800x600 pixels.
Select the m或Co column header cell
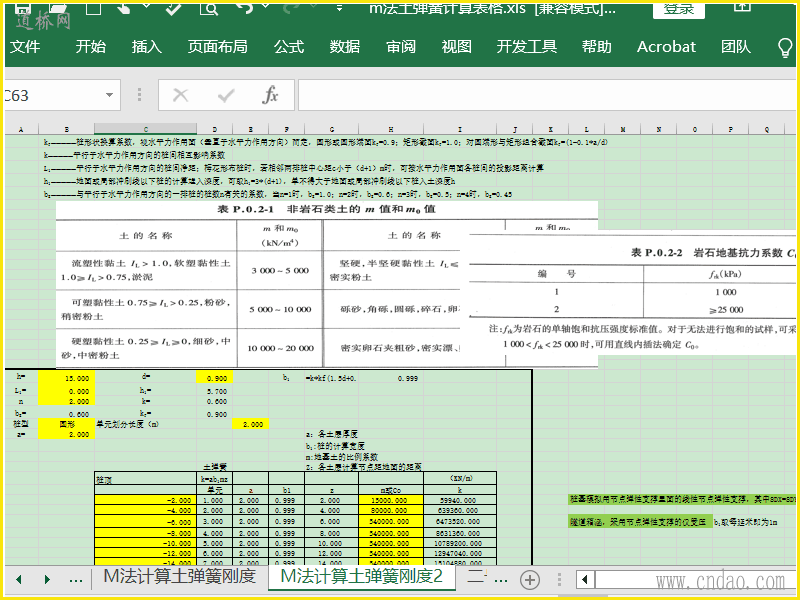(391, 490)
